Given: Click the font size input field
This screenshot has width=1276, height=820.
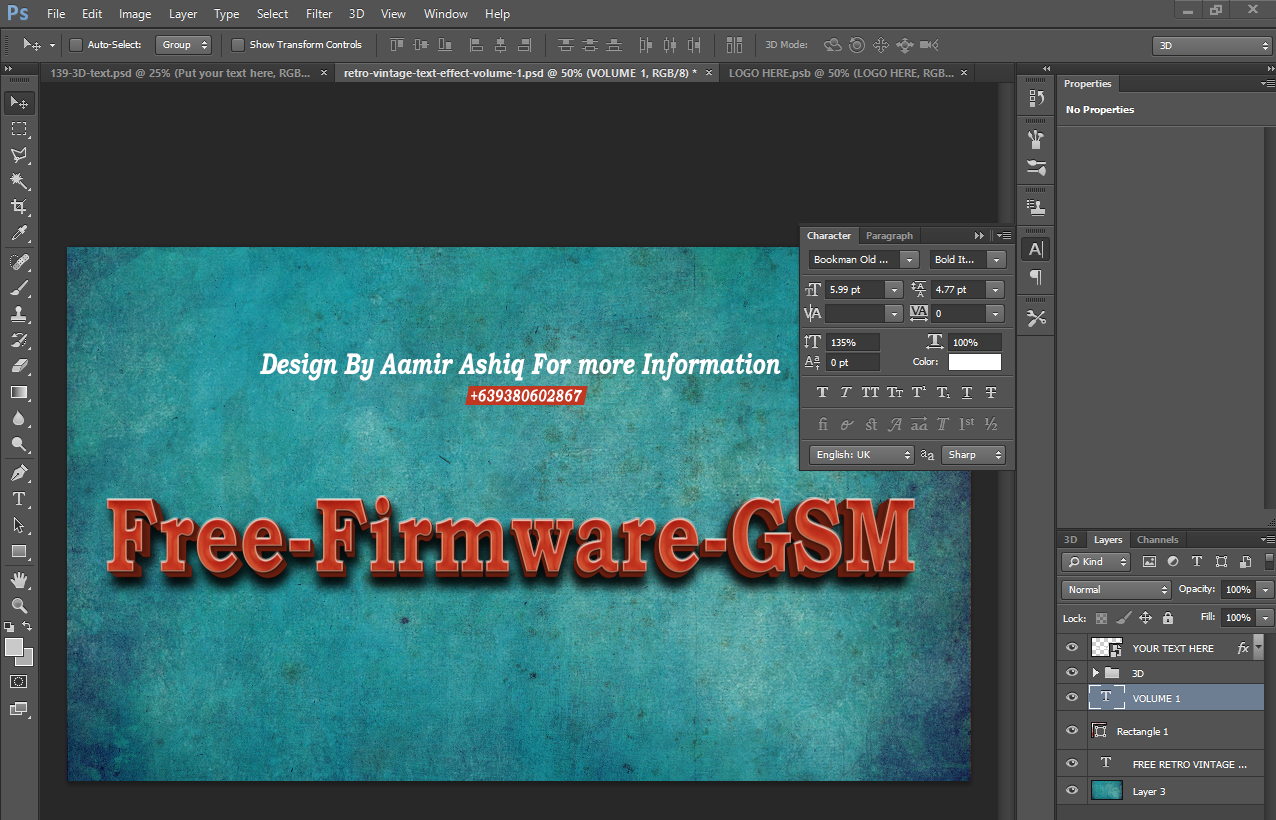Looking at the screenshot, I should click(852, 289).
